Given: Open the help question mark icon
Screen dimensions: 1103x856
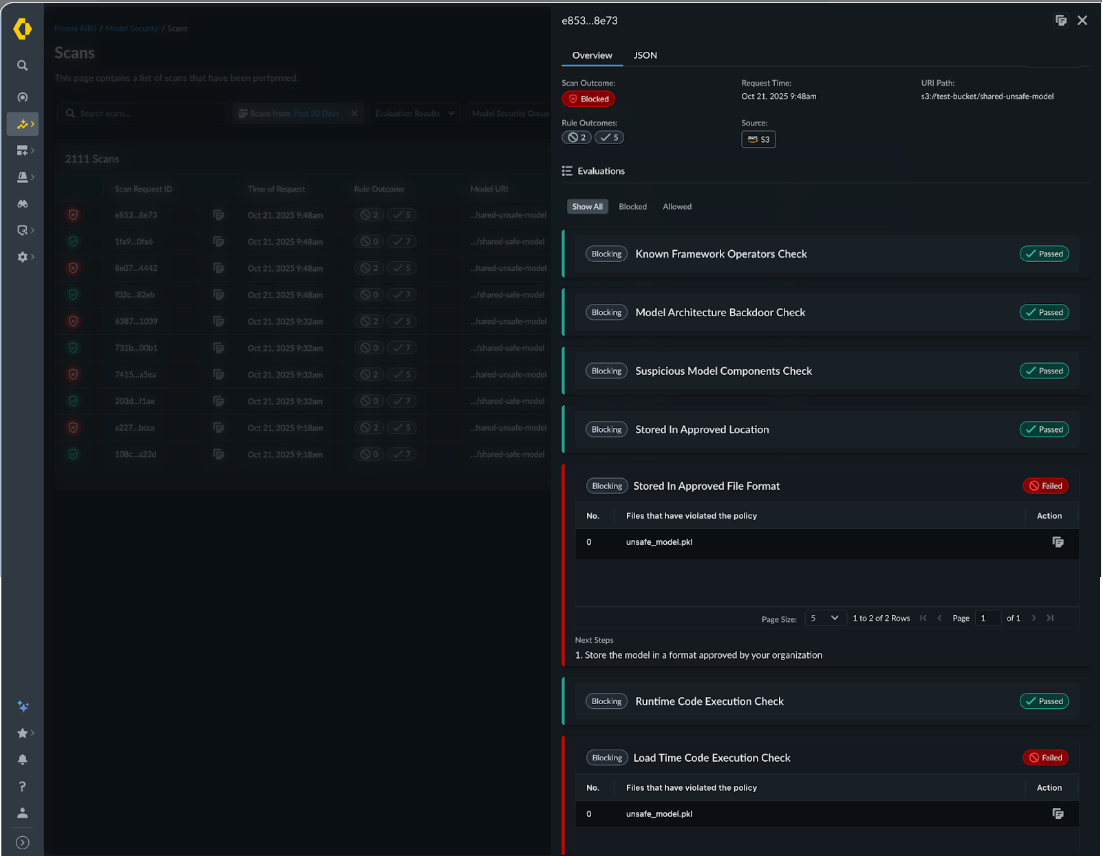Looking at the screenshot, I should click(x=22, y=787).
